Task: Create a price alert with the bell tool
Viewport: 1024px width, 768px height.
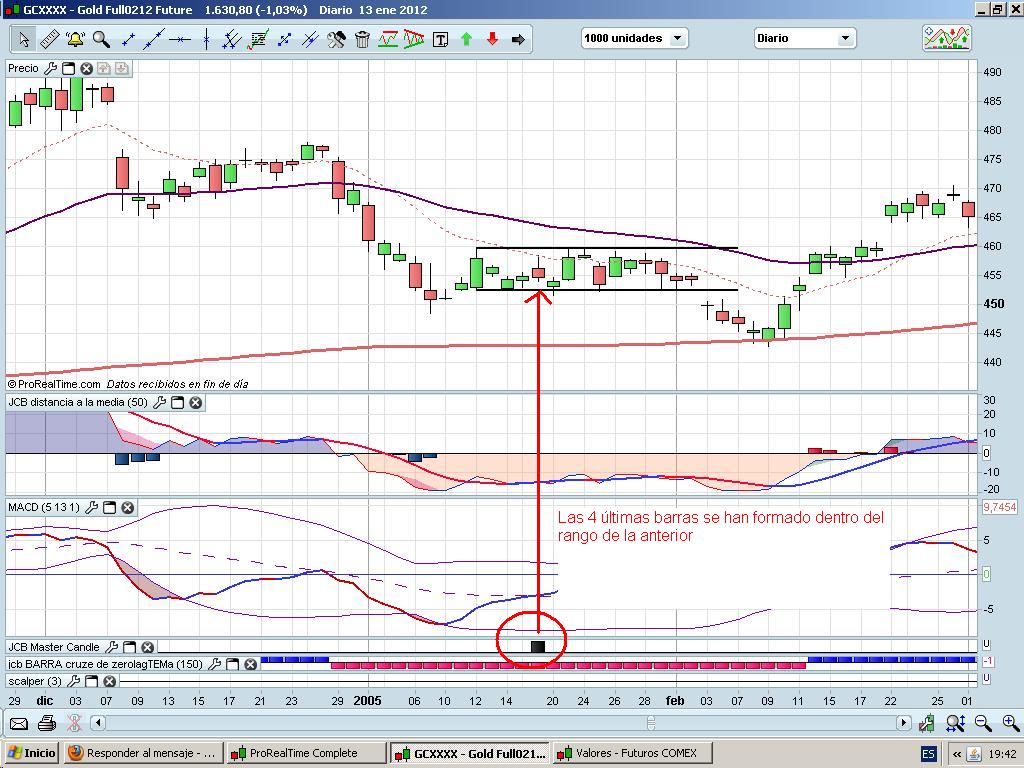Action: tap(75, 40)
